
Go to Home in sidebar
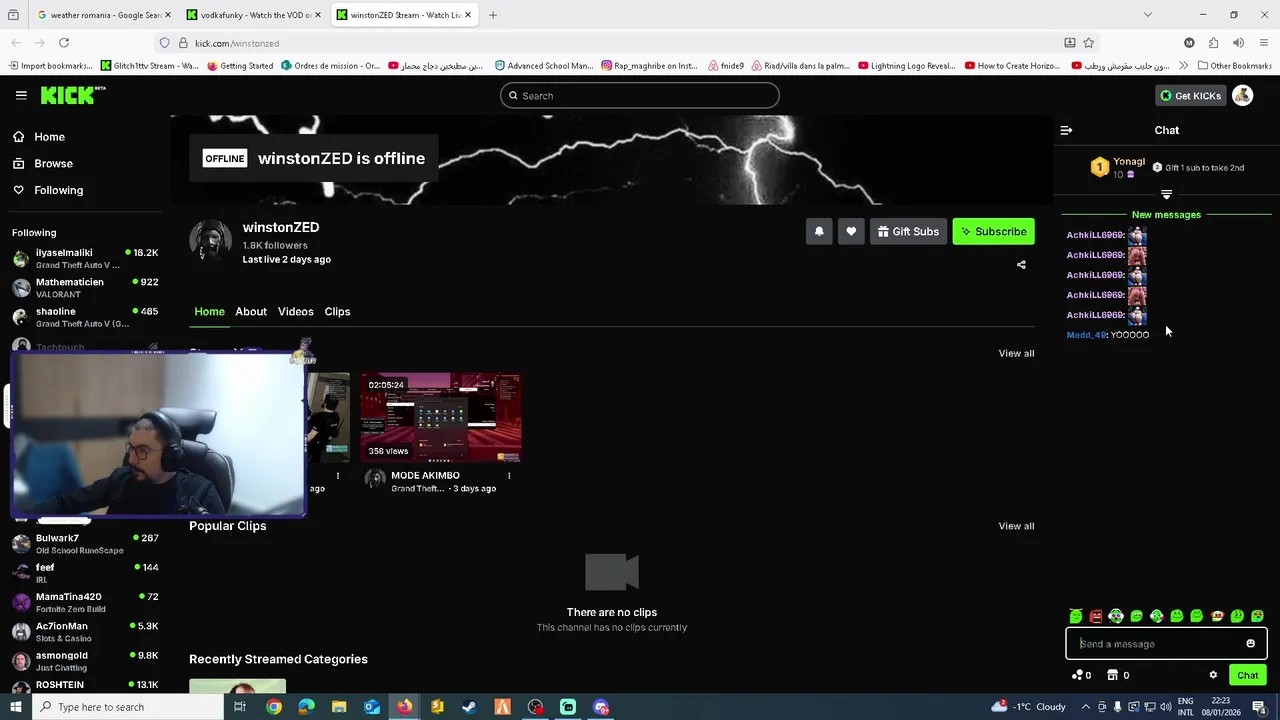[x=39, y=137]
